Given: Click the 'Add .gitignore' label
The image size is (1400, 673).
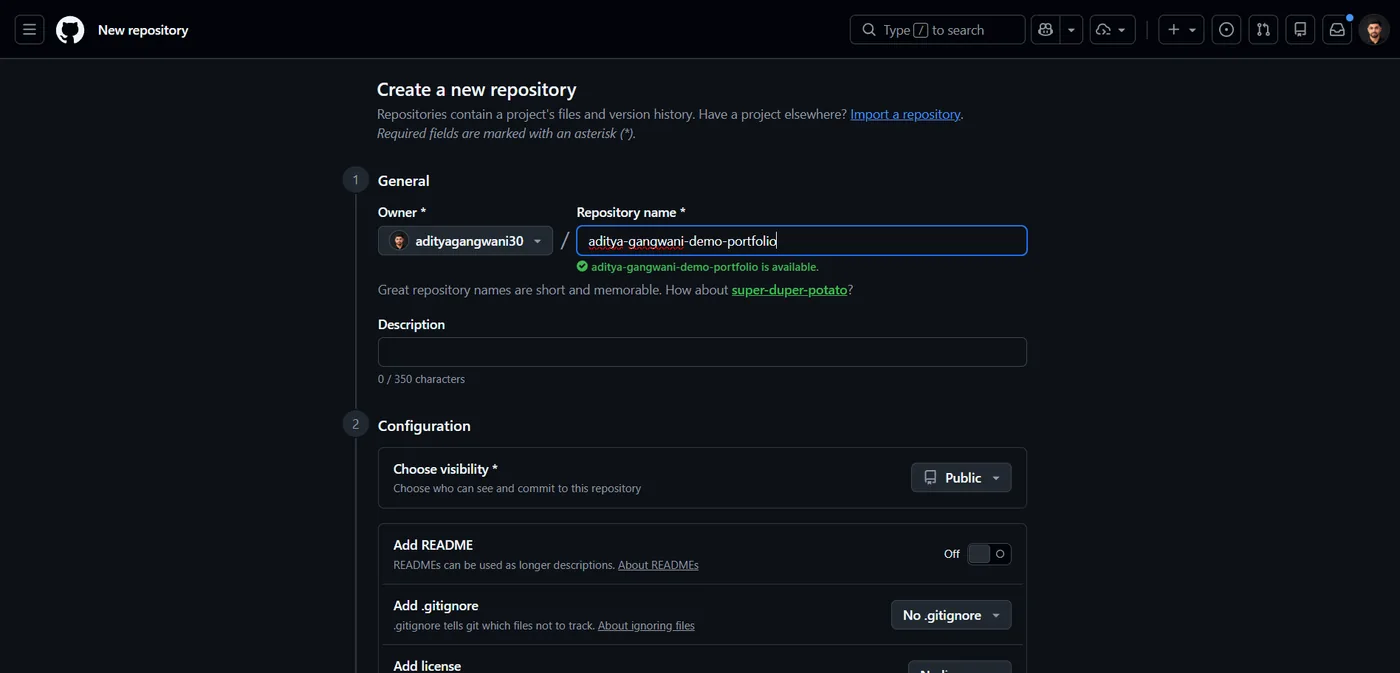Looking at the screenshot, I should point(436,606).
